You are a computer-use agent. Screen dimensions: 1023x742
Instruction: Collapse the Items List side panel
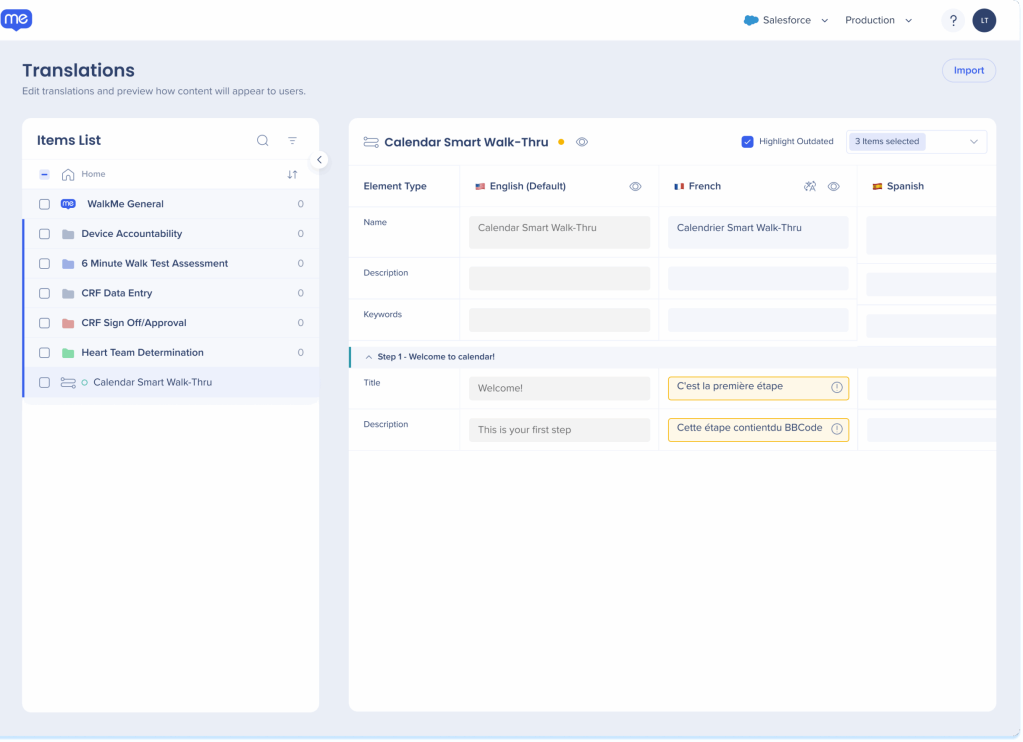point(319,160)
